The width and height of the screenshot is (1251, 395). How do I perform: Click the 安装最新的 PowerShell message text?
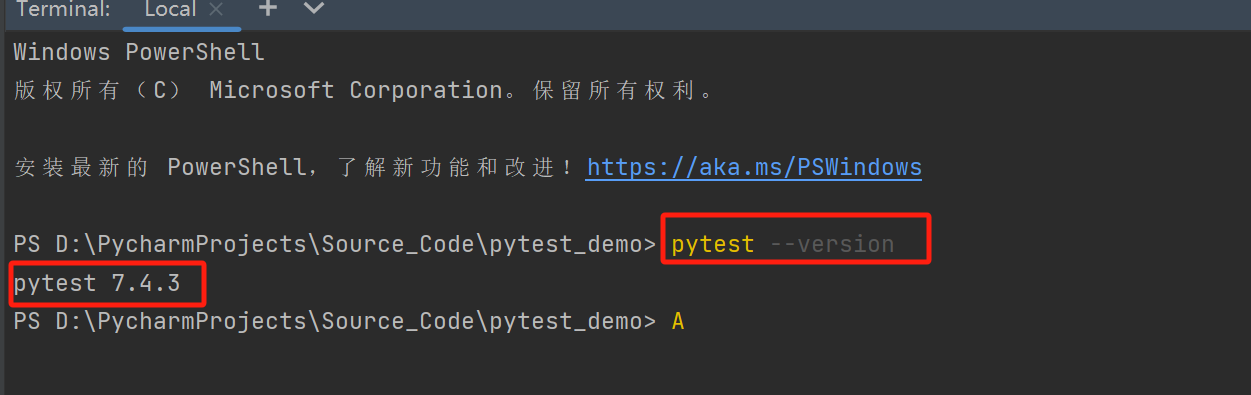[159, 167]
